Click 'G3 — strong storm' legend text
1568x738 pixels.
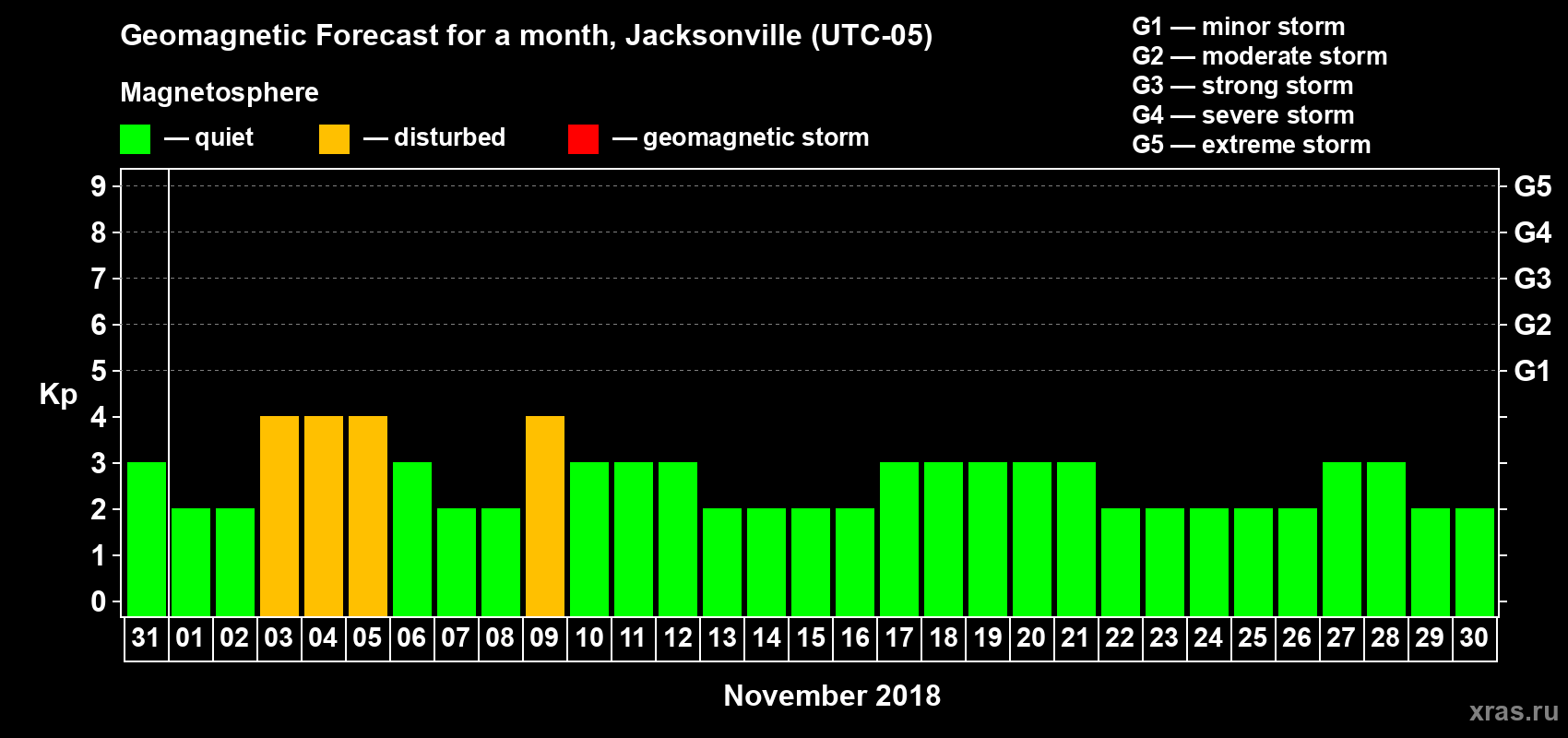click(x=1242, y=86)
